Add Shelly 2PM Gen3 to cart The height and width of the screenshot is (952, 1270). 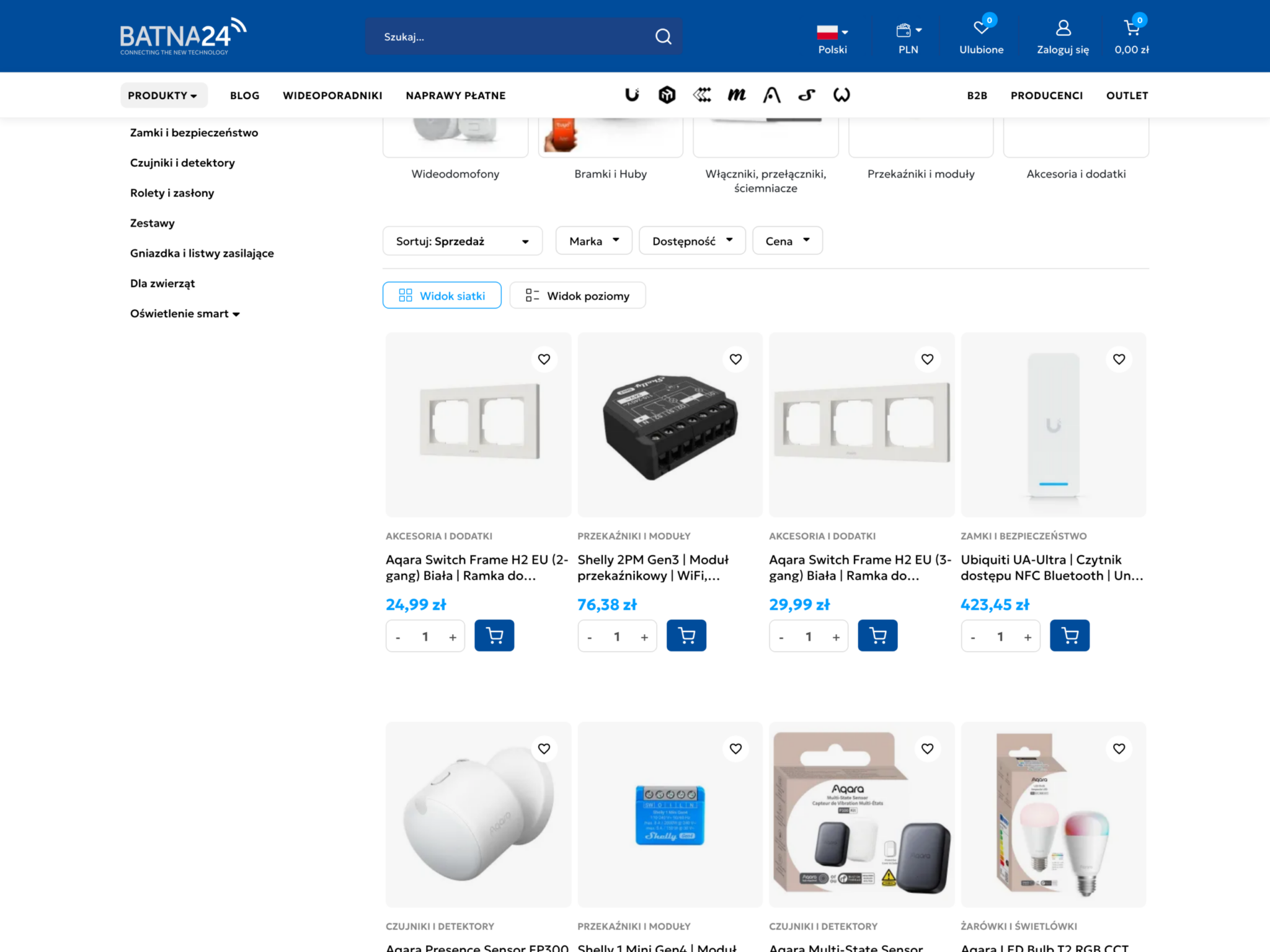[686, 635]
